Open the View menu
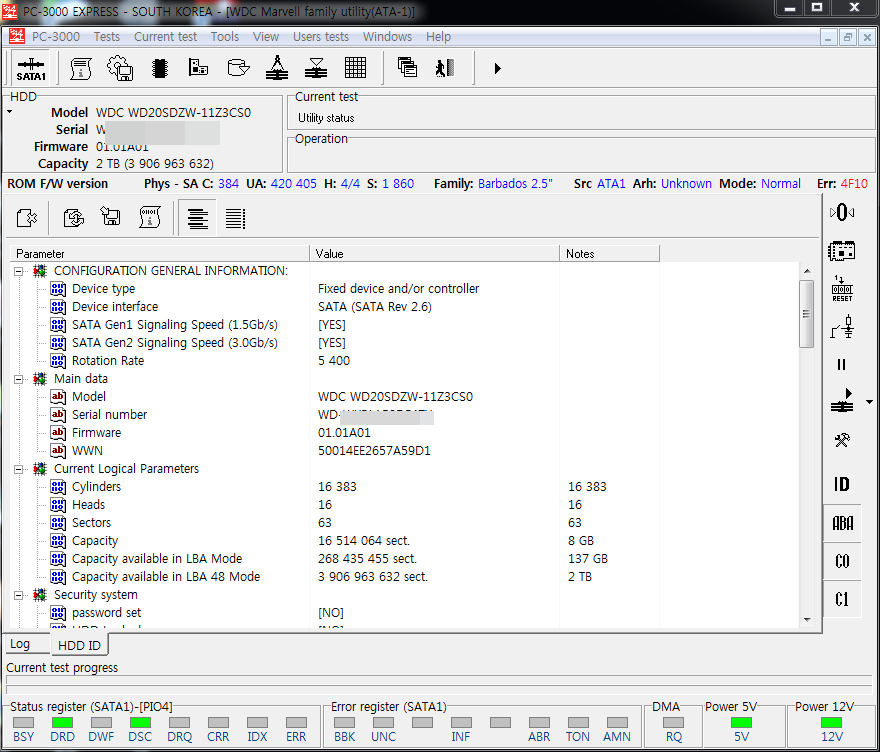This screenshot has width=880, height=752. click(265, 36)
